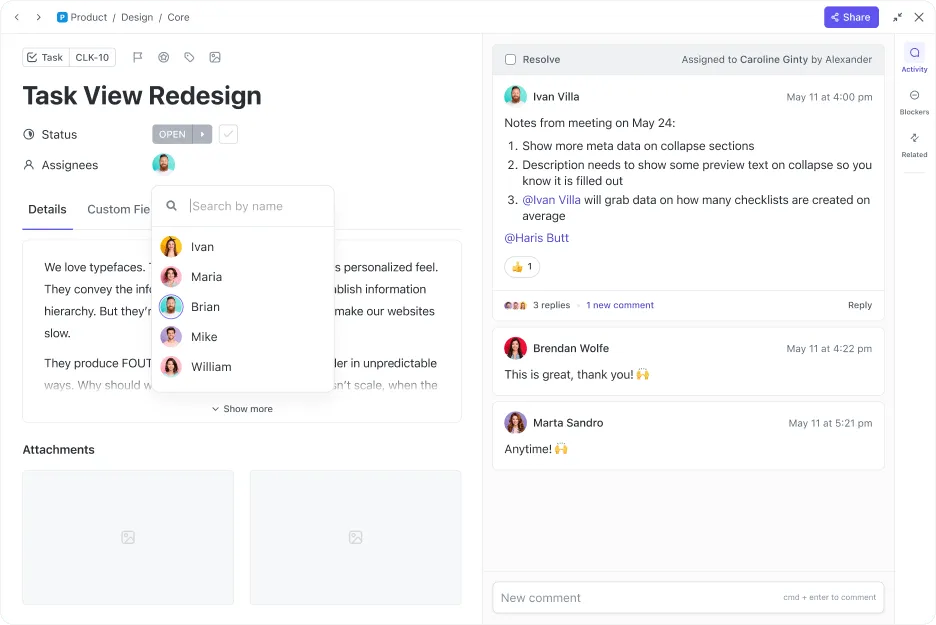Tick the Resolve checkbox
Image resolution: width=936 pixels, height=625 pixels.
pyautogui.click(x=510, y=59)
